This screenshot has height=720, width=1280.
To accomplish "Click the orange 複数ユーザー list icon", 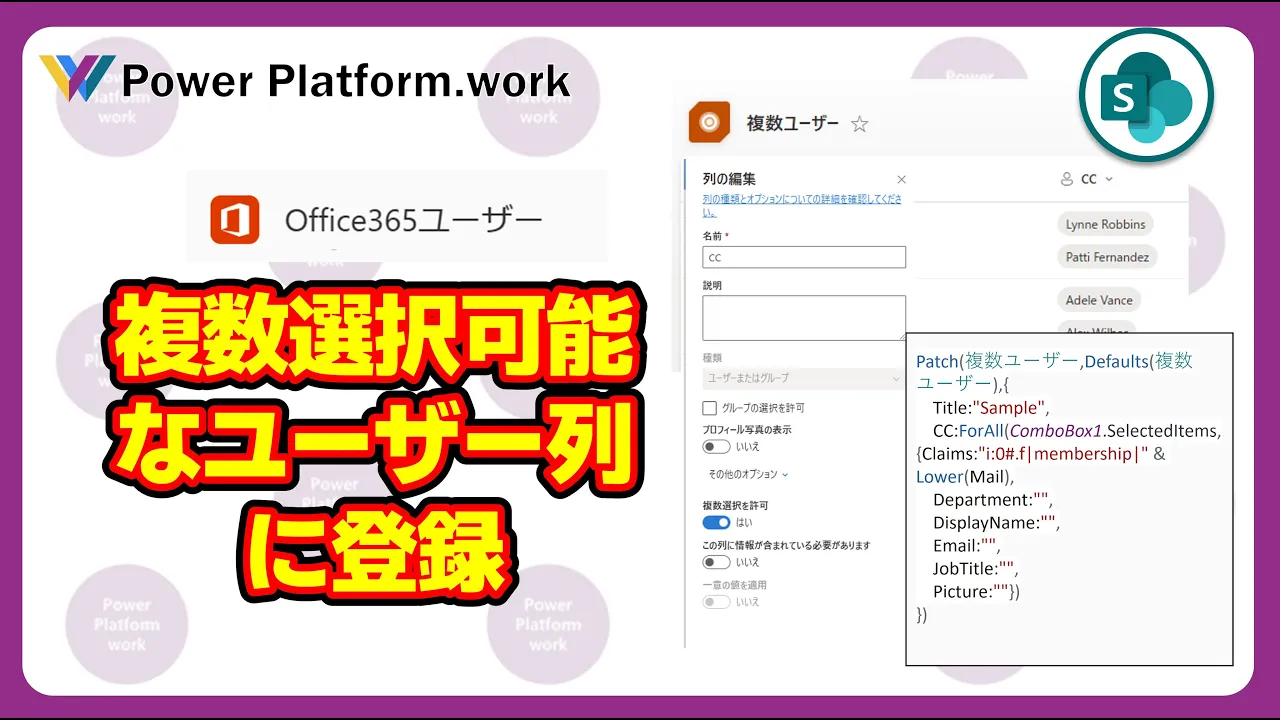I will (x=709, y=123).
